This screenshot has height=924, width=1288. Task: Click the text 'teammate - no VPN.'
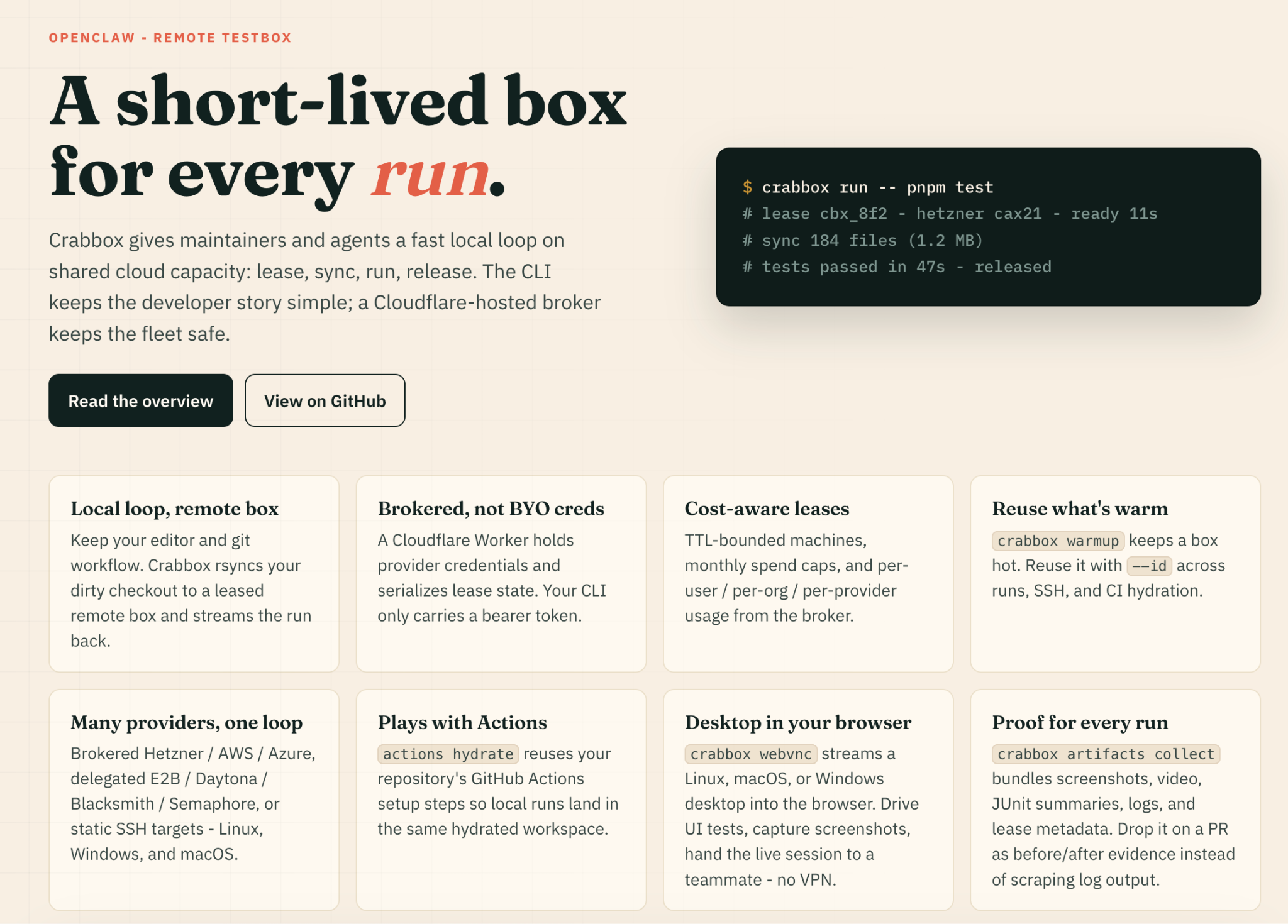[x=760, y=879]
